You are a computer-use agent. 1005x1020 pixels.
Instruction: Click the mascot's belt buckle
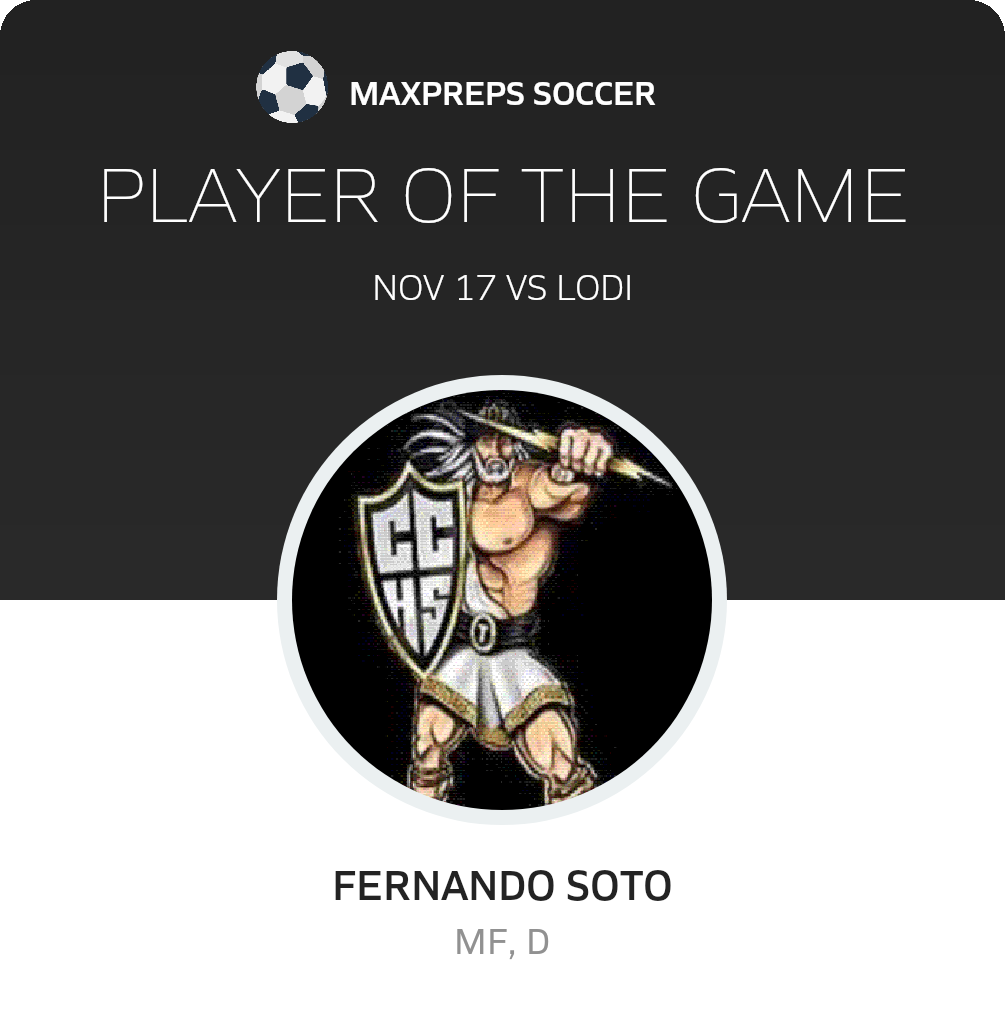coord(481,634)
